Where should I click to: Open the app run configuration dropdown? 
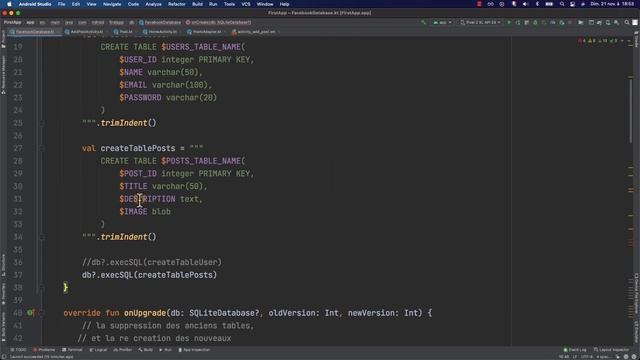442,22
